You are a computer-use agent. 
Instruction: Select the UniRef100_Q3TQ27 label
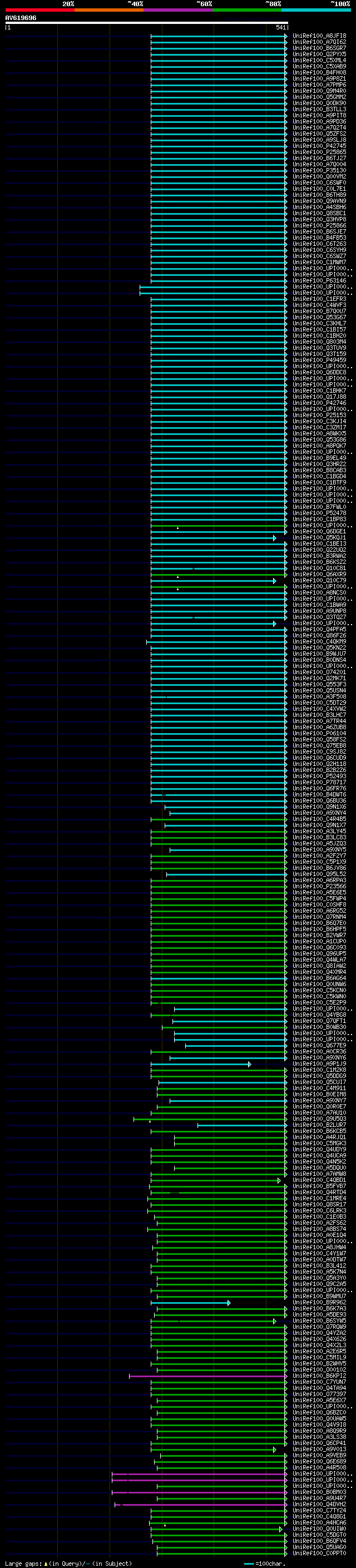(319, 617)
